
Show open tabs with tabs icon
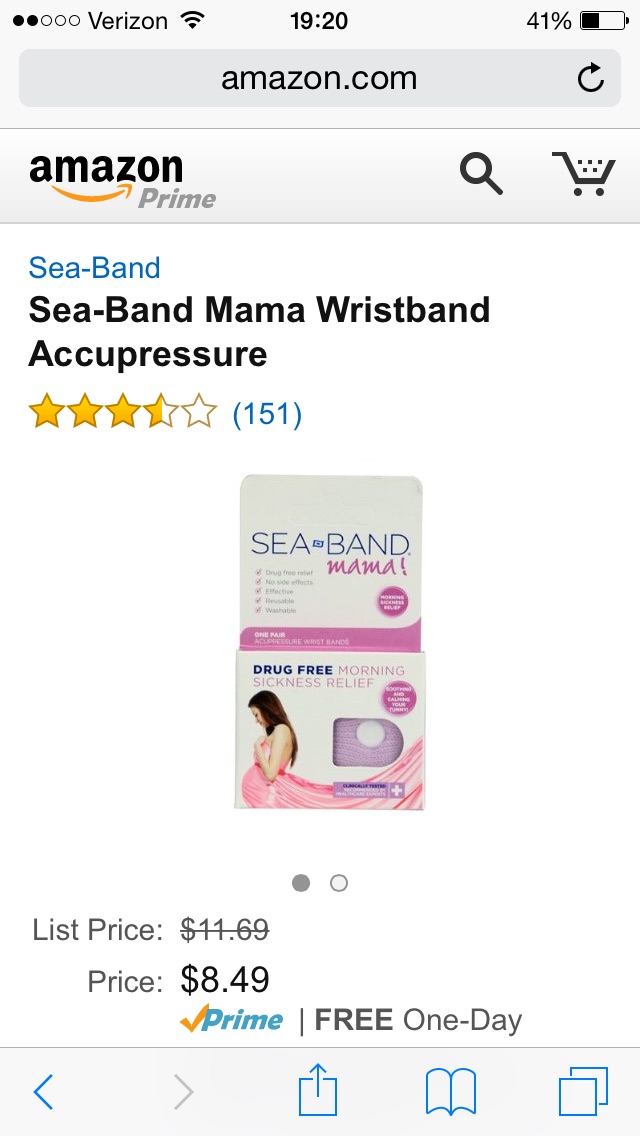click(x=583, y=1092)
